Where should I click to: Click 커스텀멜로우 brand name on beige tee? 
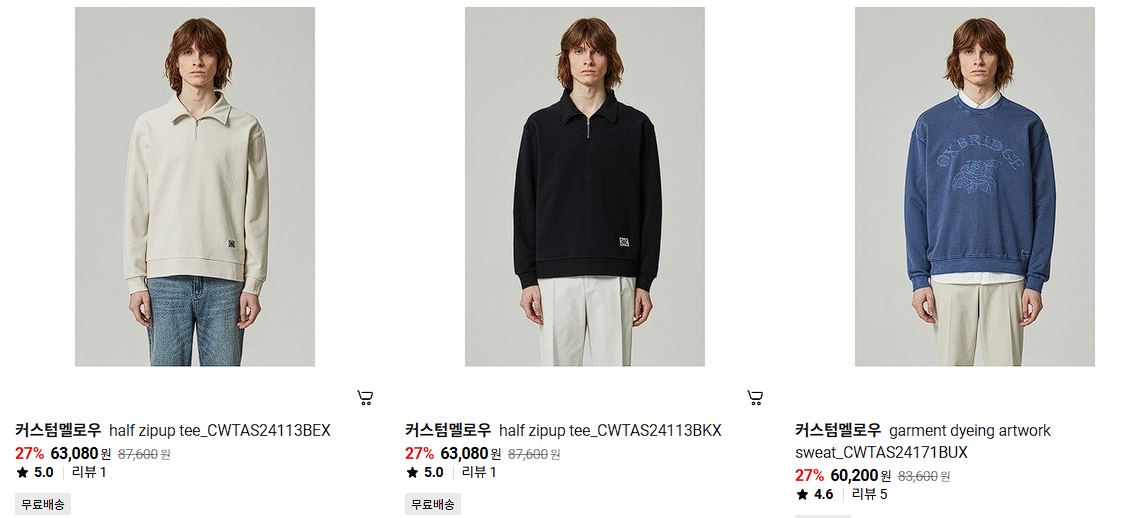[x=58, y=431]
